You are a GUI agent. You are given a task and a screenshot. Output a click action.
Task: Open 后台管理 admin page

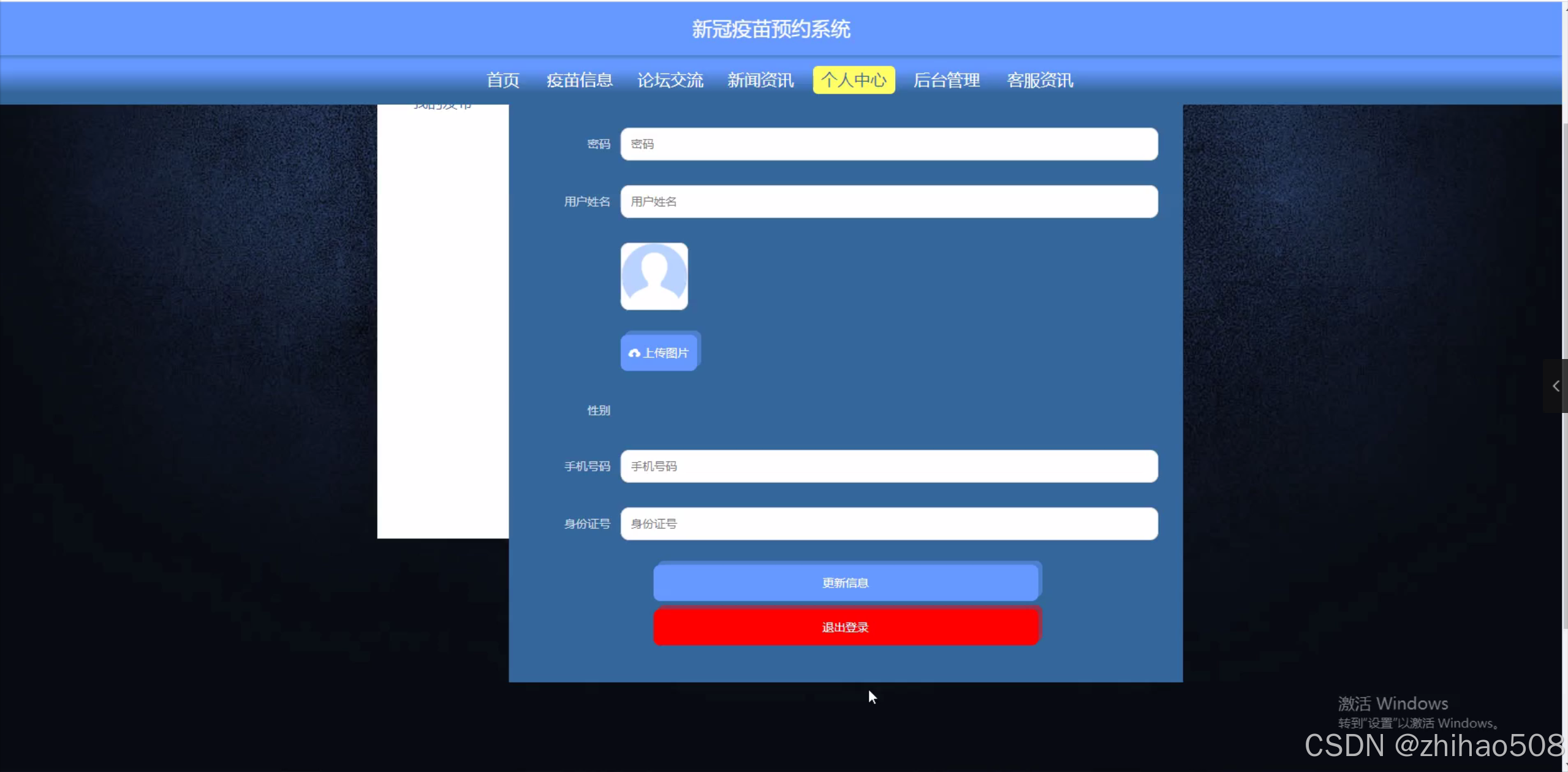946,80
